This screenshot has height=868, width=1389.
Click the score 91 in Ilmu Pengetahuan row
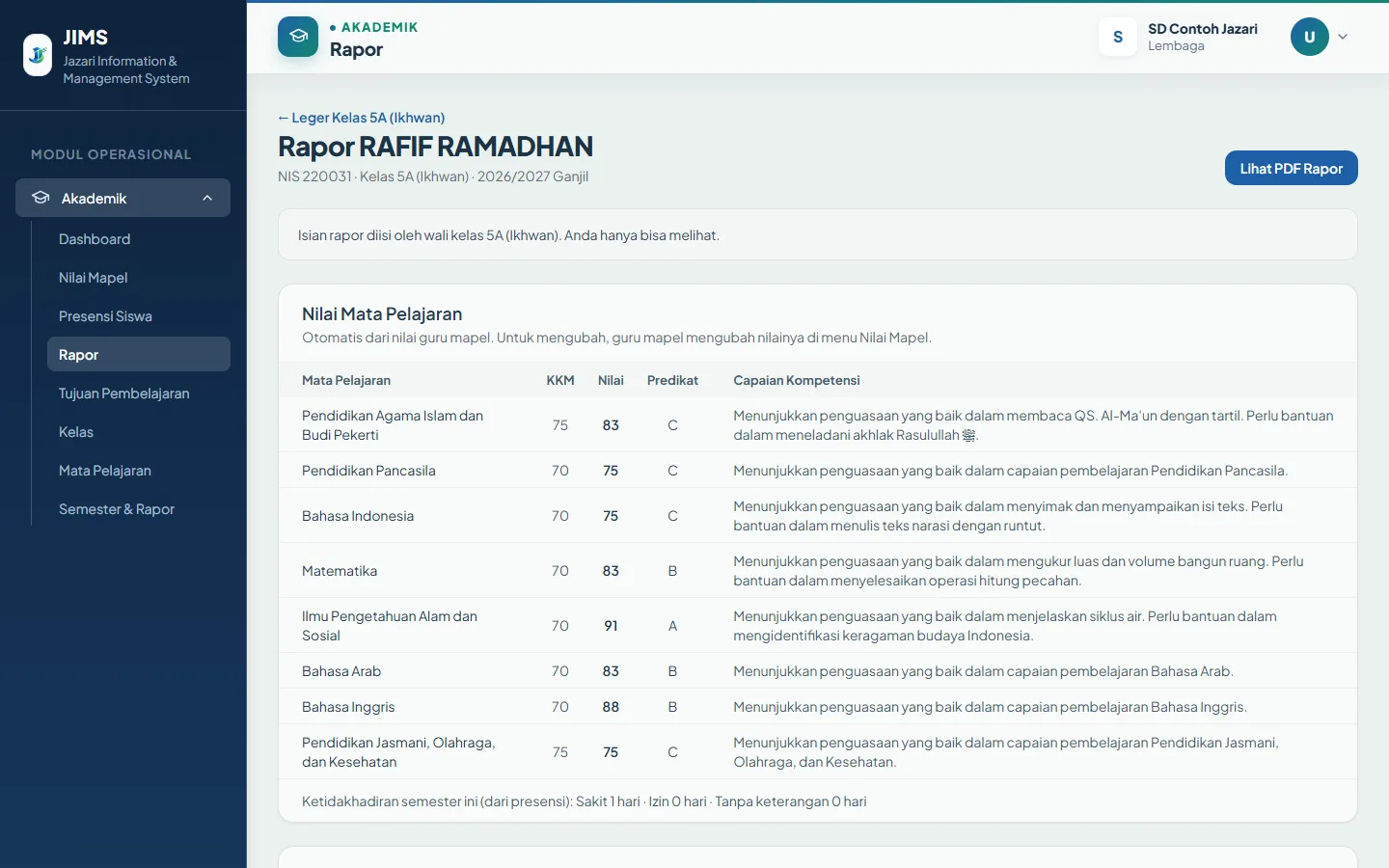coord(611,626)
